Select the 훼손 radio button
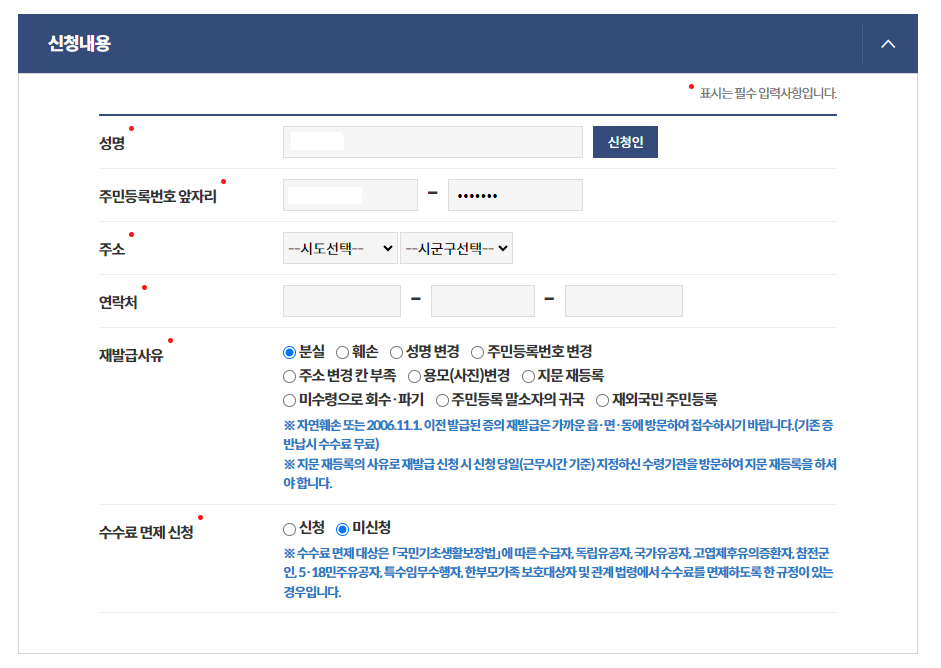941x668 pixels. [x=342, y=352]
